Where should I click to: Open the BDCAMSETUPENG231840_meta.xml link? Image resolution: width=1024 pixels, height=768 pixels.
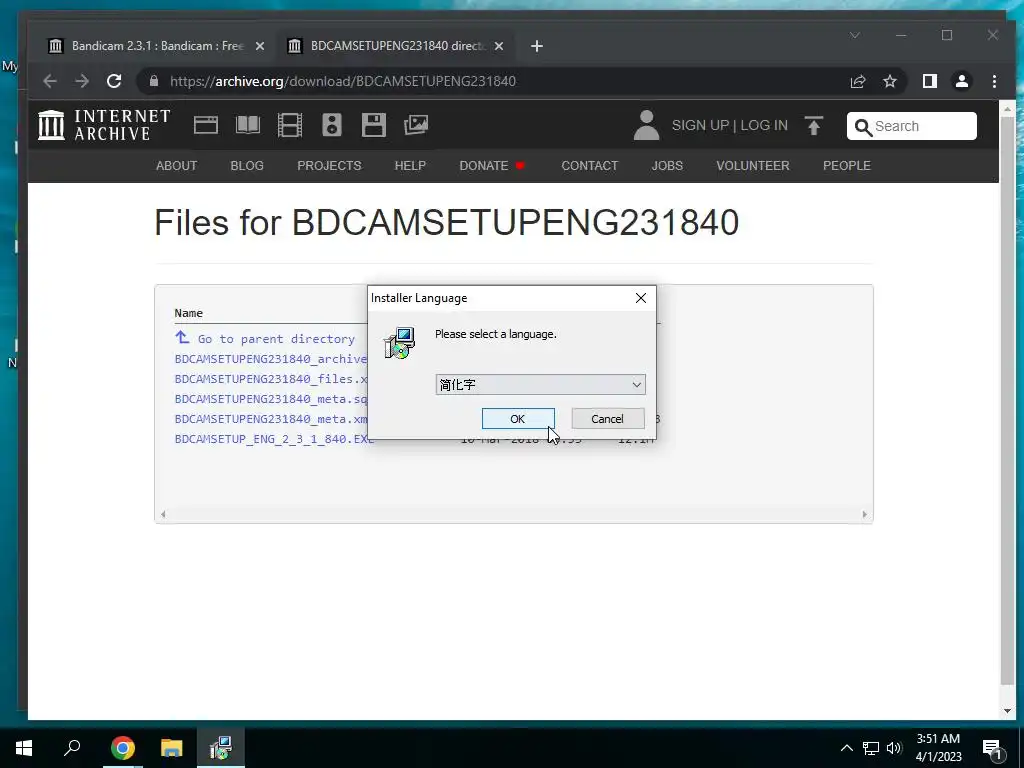[271, 419]
